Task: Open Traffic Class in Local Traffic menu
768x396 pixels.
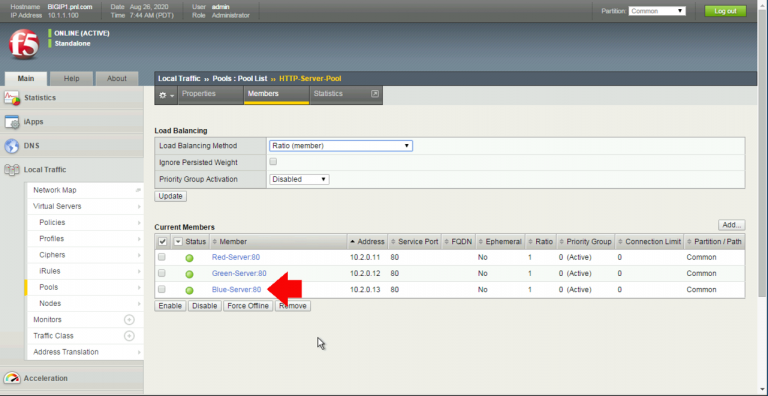Action: pyautogui.click(x=53, y=336)
